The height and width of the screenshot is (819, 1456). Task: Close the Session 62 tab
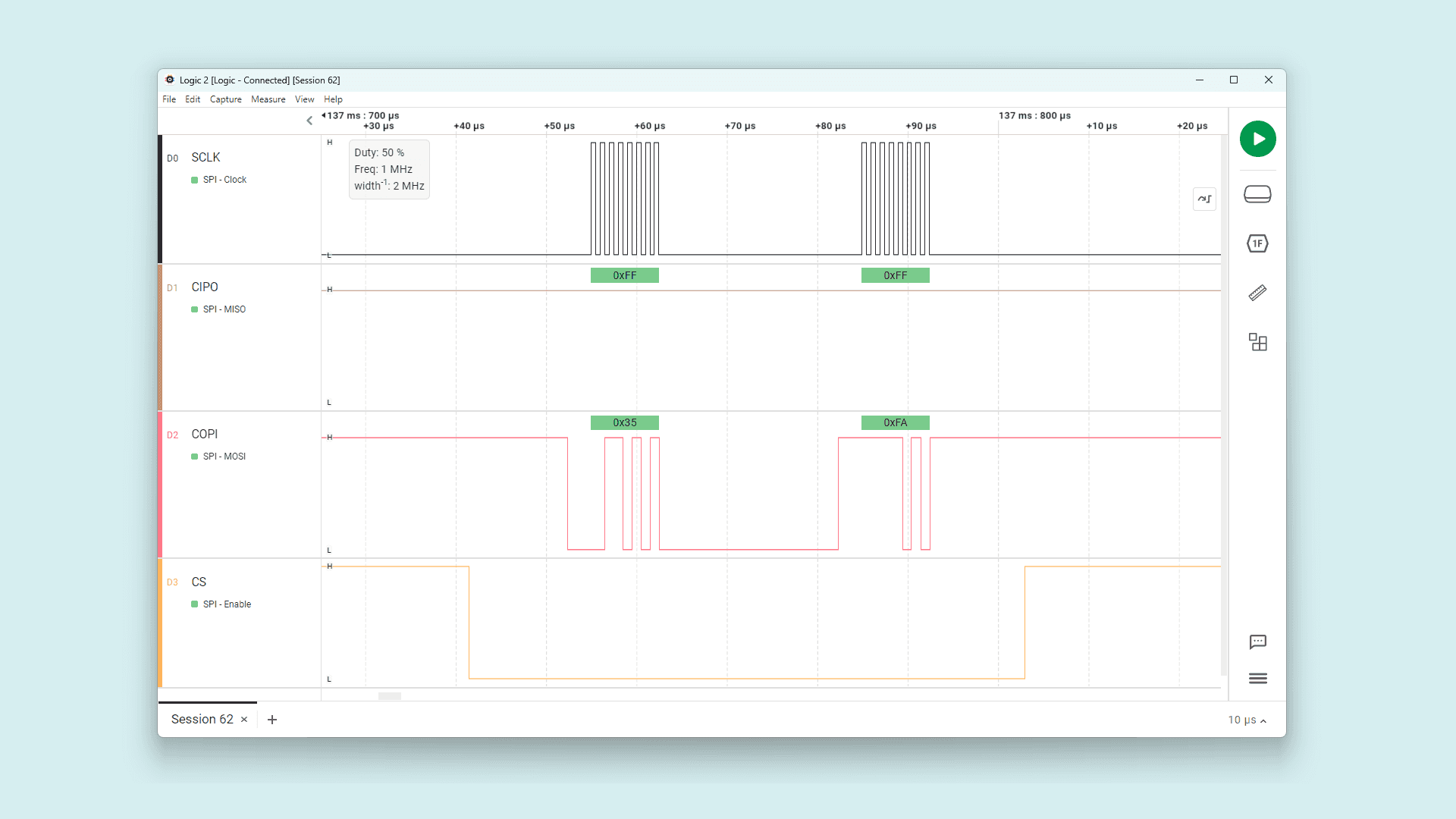pos(244,720)
